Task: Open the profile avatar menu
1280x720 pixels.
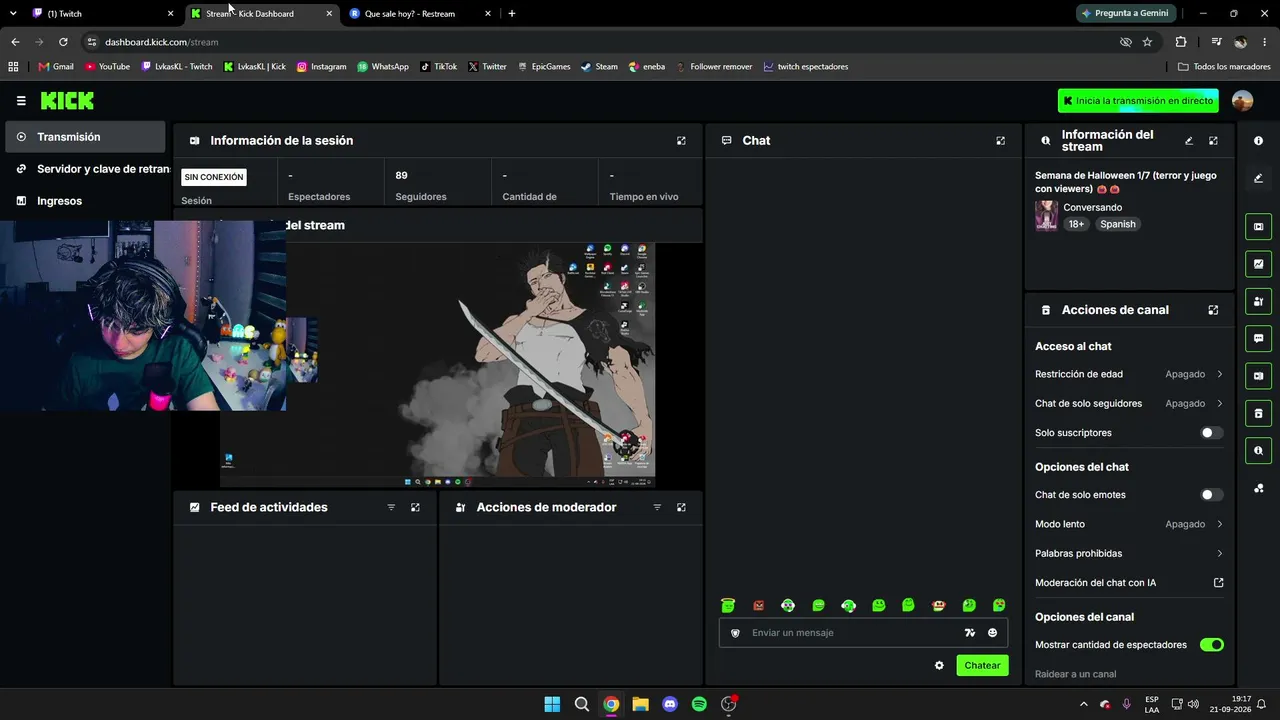Action: 1242,101
